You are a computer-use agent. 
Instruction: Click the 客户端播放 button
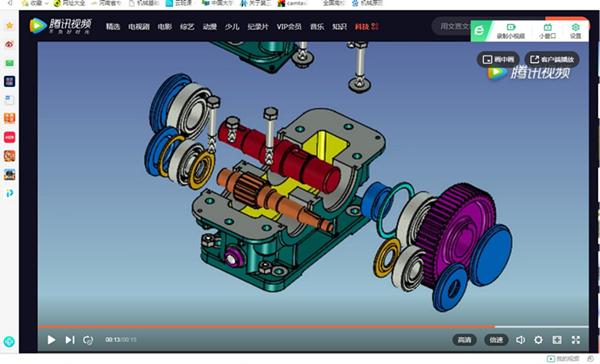point(552,59)
